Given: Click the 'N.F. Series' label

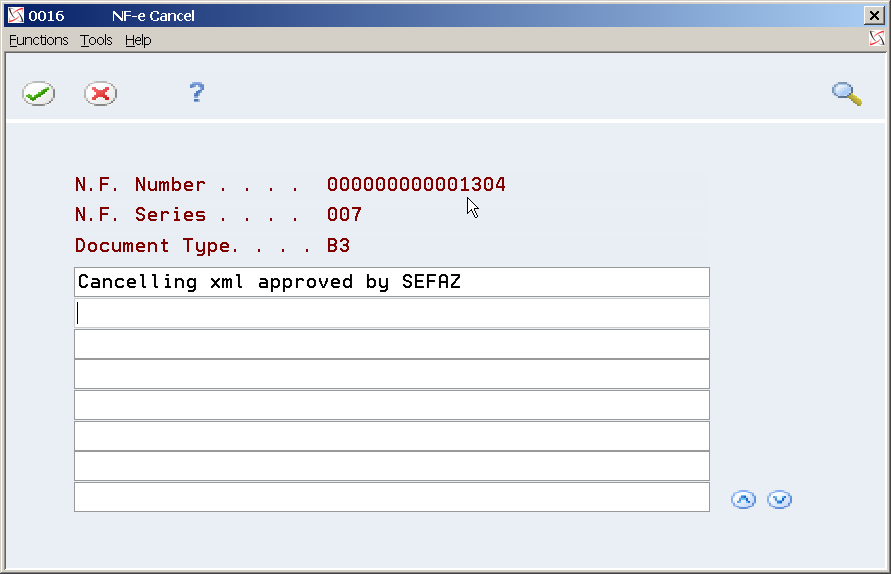Looking at the screenshot, I should 140,214.
